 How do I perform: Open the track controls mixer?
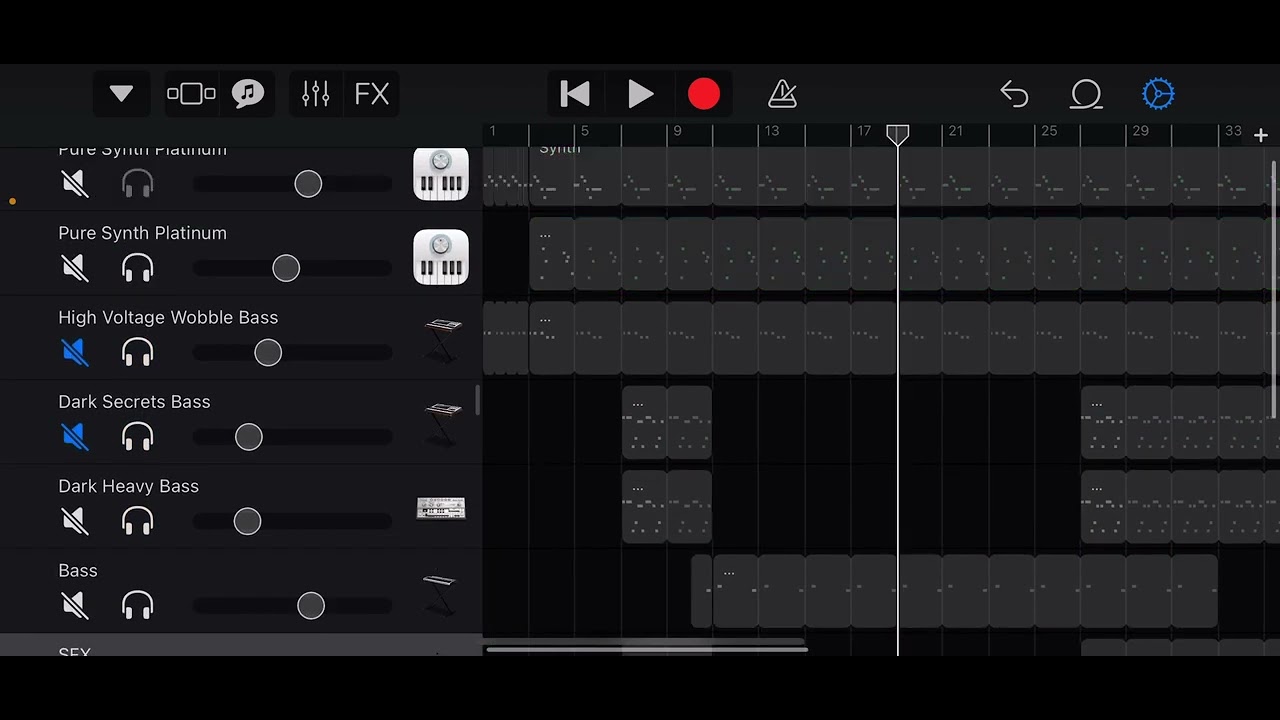(316, 94)
